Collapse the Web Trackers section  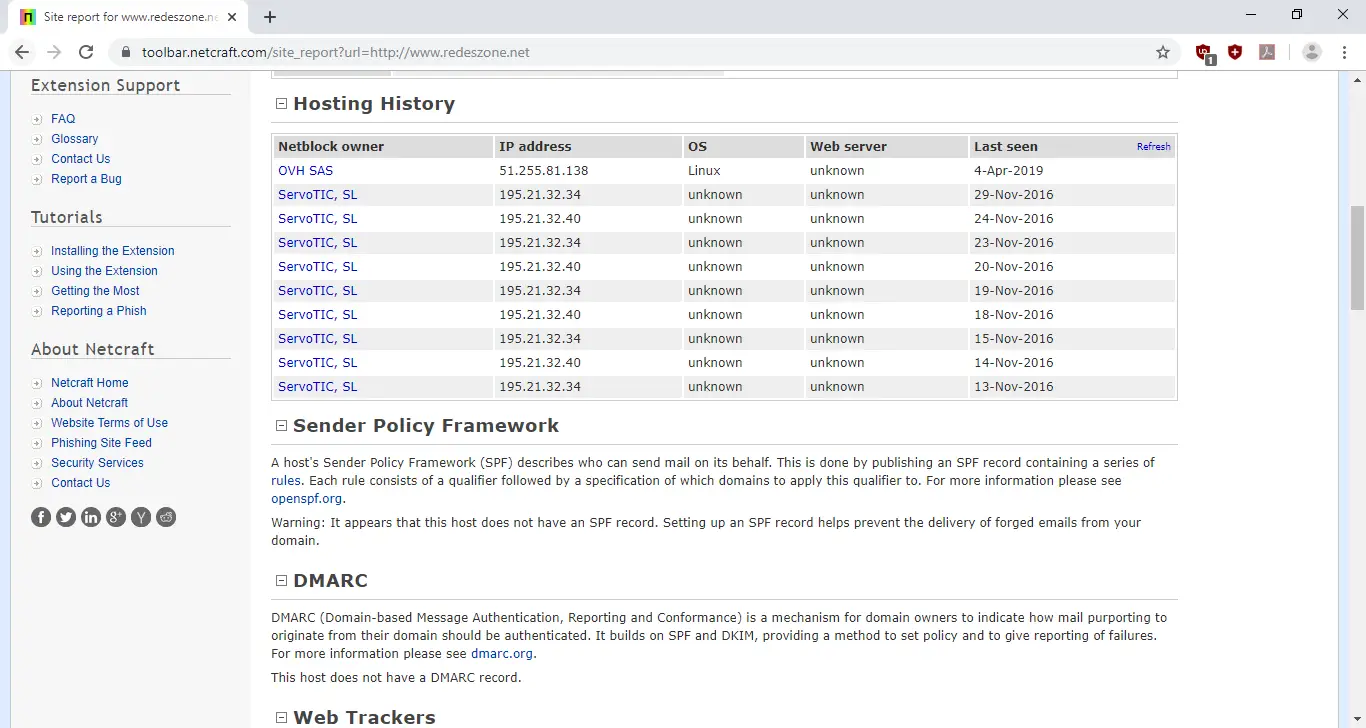pyautogui.click(x=281, y=718)
